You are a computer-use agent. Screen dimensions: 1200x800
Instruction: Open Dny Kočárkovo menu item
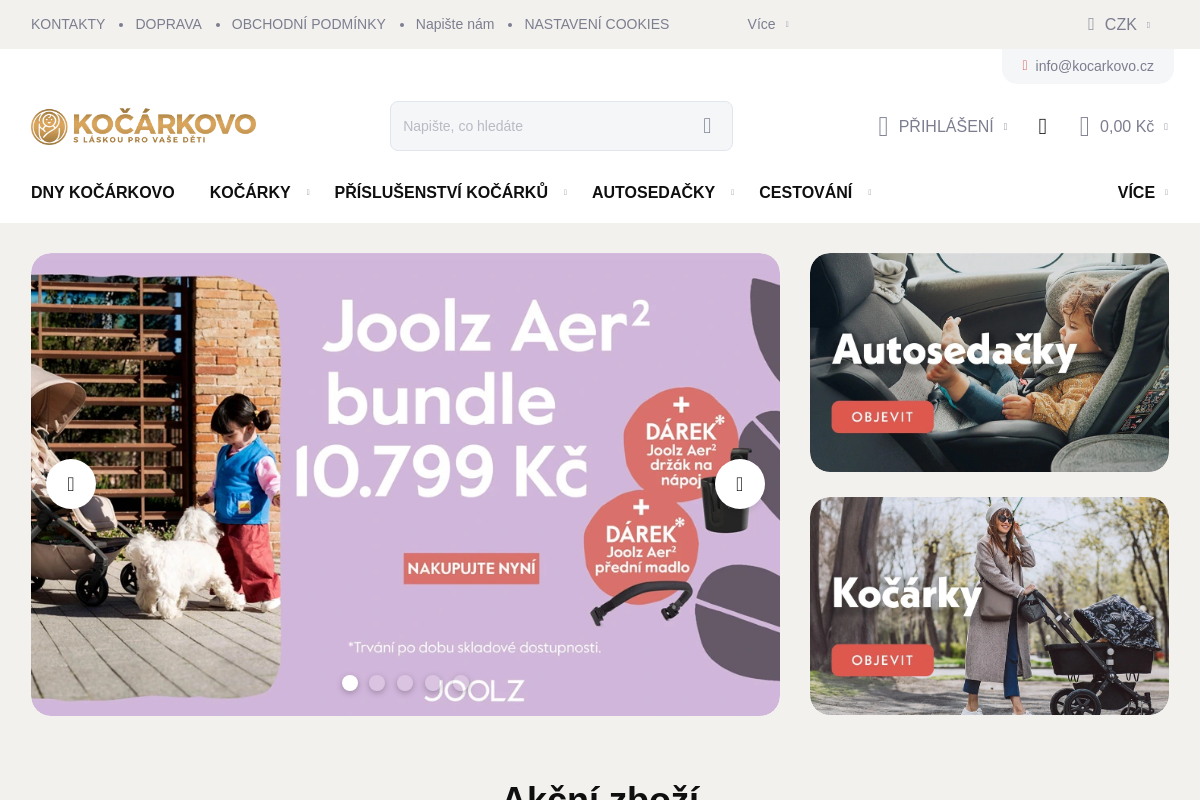[103, 192]
